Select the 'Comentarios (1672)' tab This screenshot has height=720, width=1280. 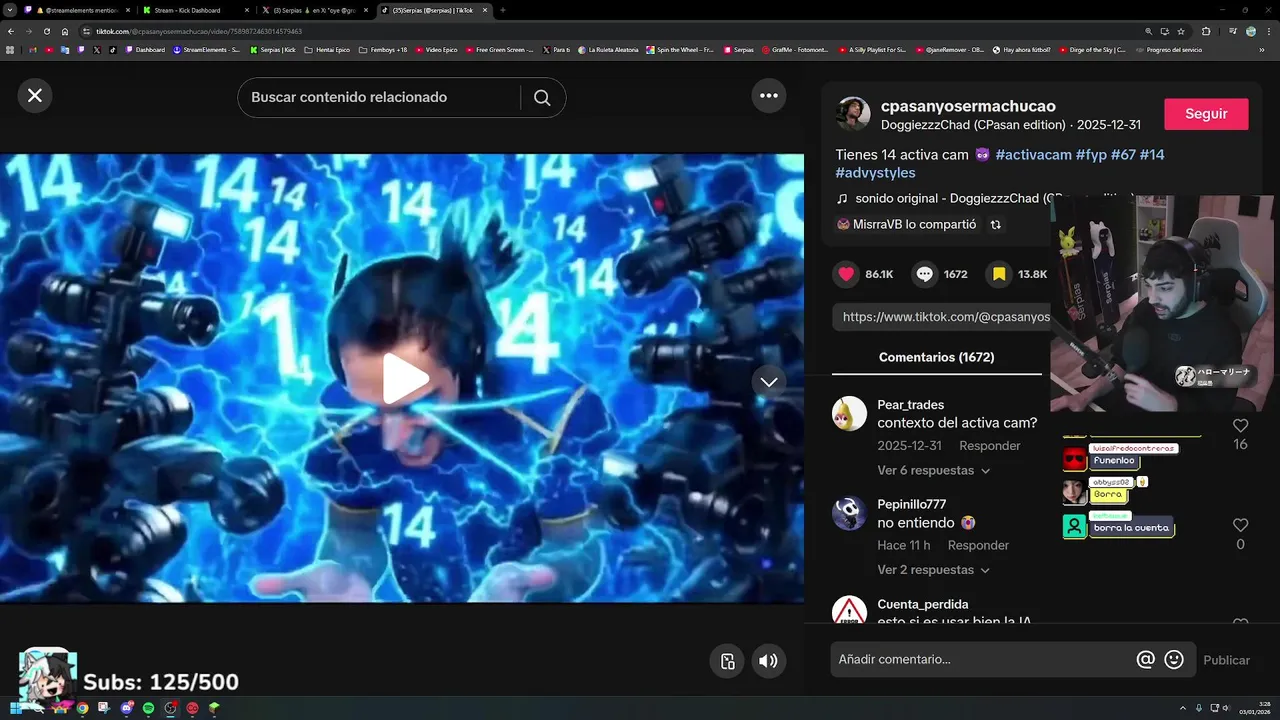[936, 357]
